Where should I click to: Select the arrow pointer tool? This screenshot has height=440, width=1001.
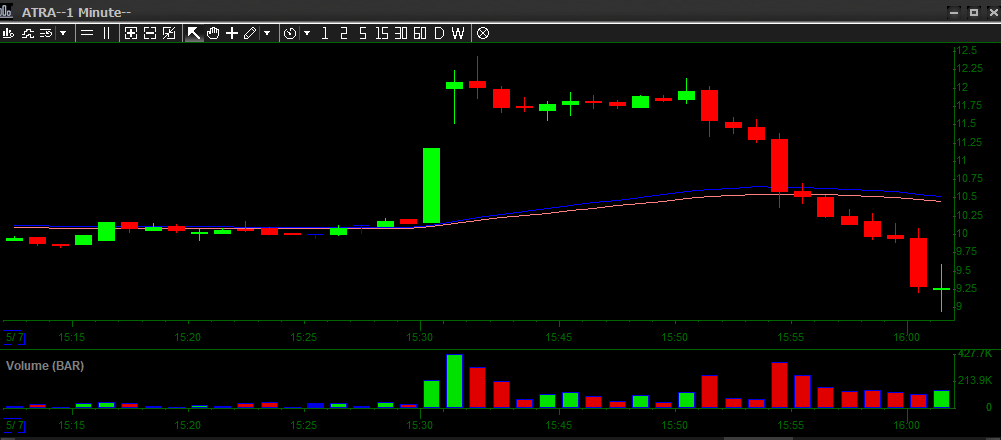pos(194,33)
